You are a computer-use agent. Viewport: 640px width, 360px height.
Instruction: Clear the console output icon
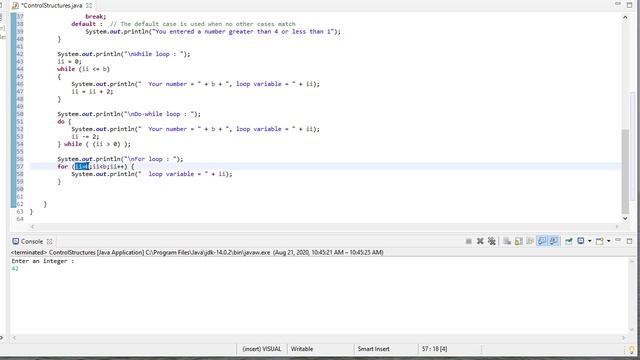point(507,241)
